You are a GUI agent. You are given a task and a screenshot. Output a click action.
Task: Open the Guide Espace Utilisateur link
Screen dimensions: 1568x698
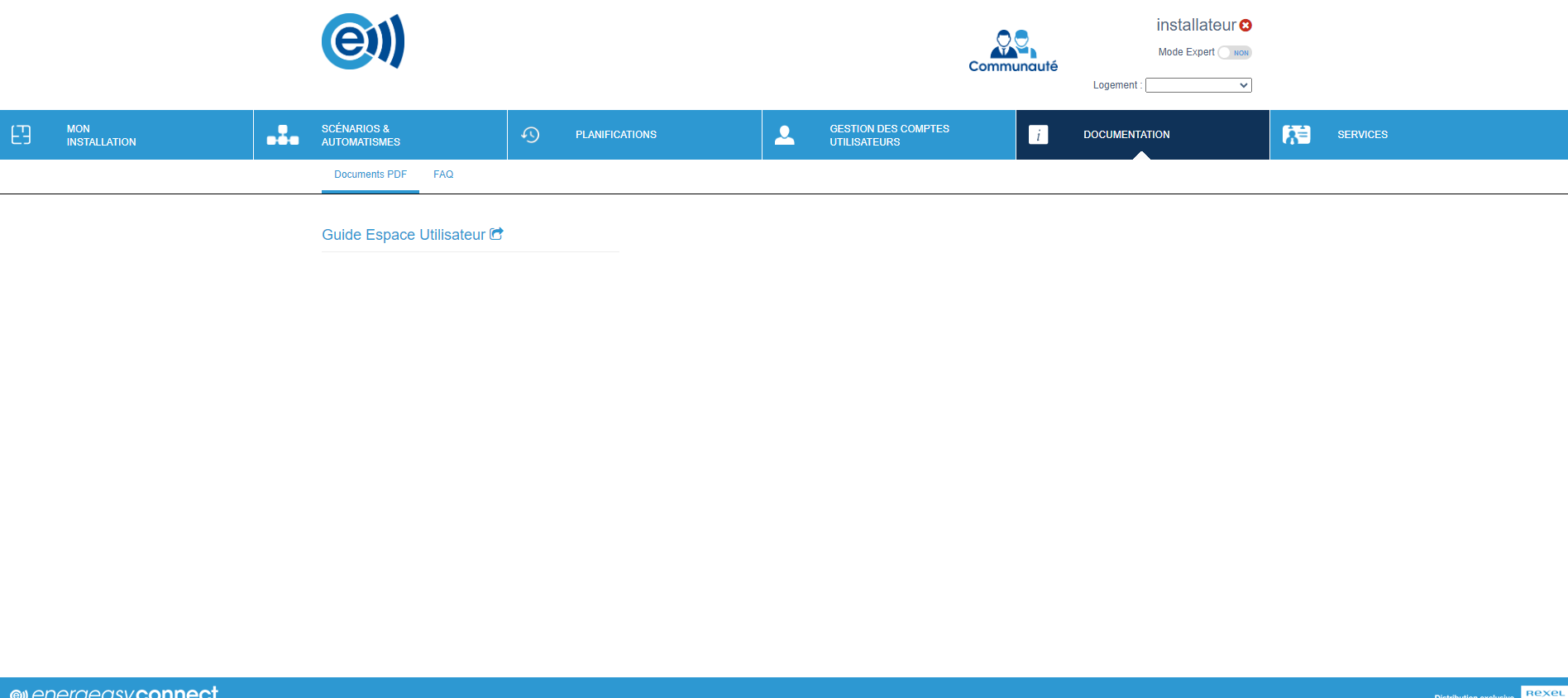click(404, 235)
